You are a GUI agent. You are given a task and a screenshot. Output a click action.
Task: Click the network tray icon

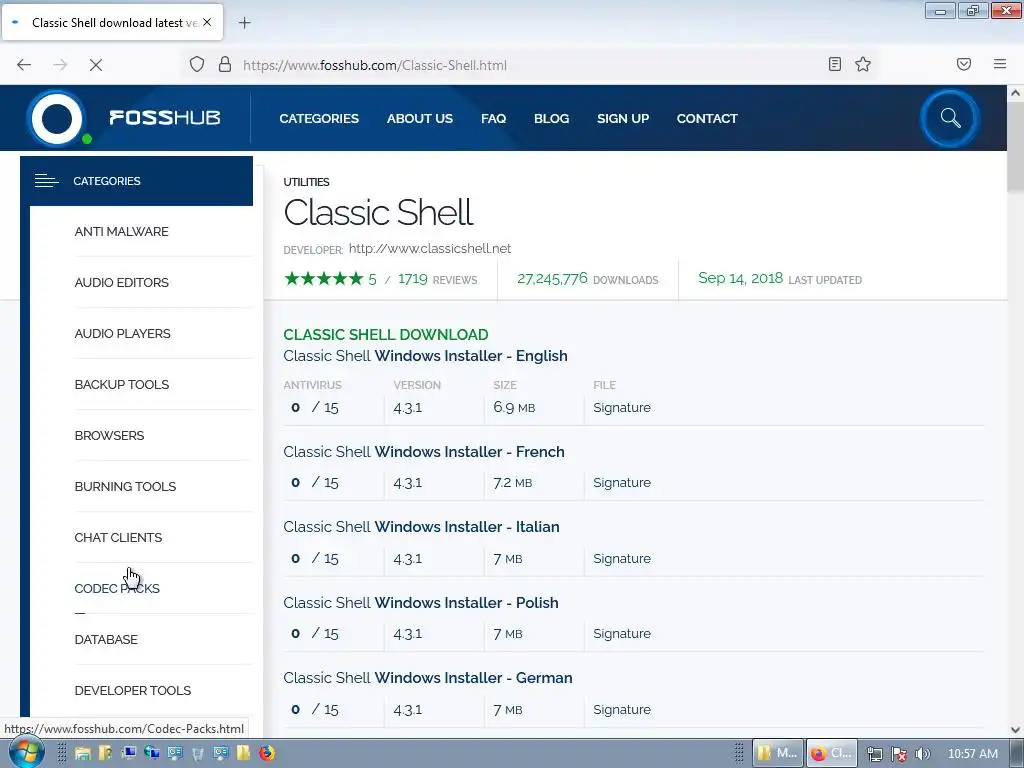click(x=875, y=754)
